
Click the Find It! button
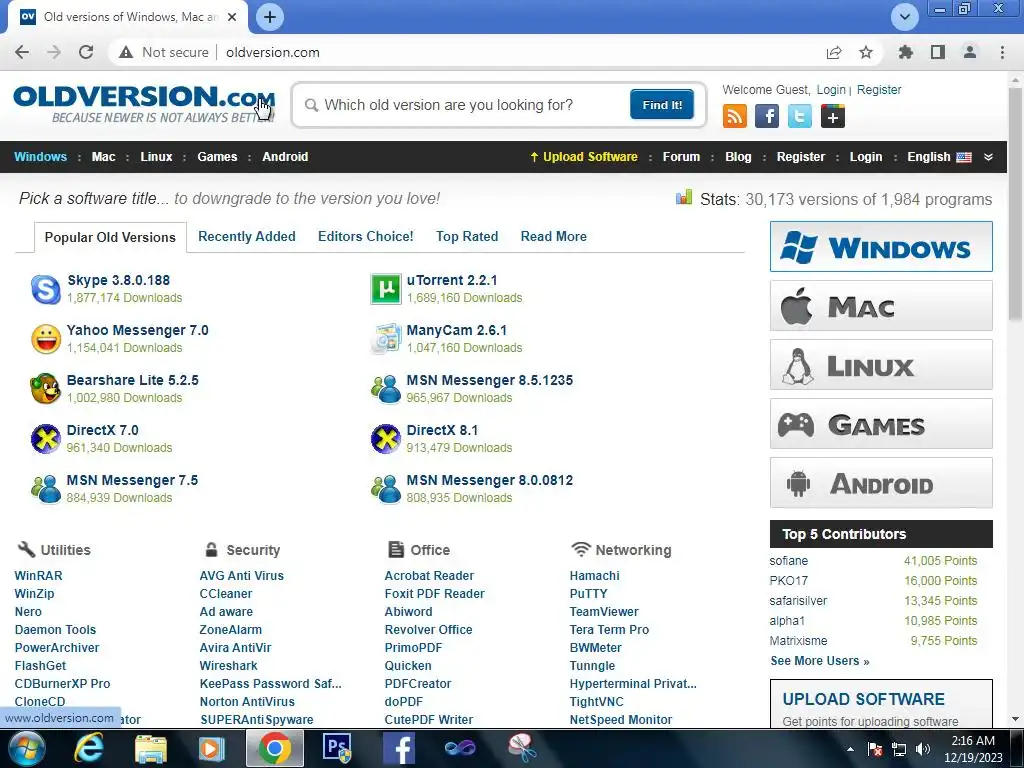coord(662,104)
